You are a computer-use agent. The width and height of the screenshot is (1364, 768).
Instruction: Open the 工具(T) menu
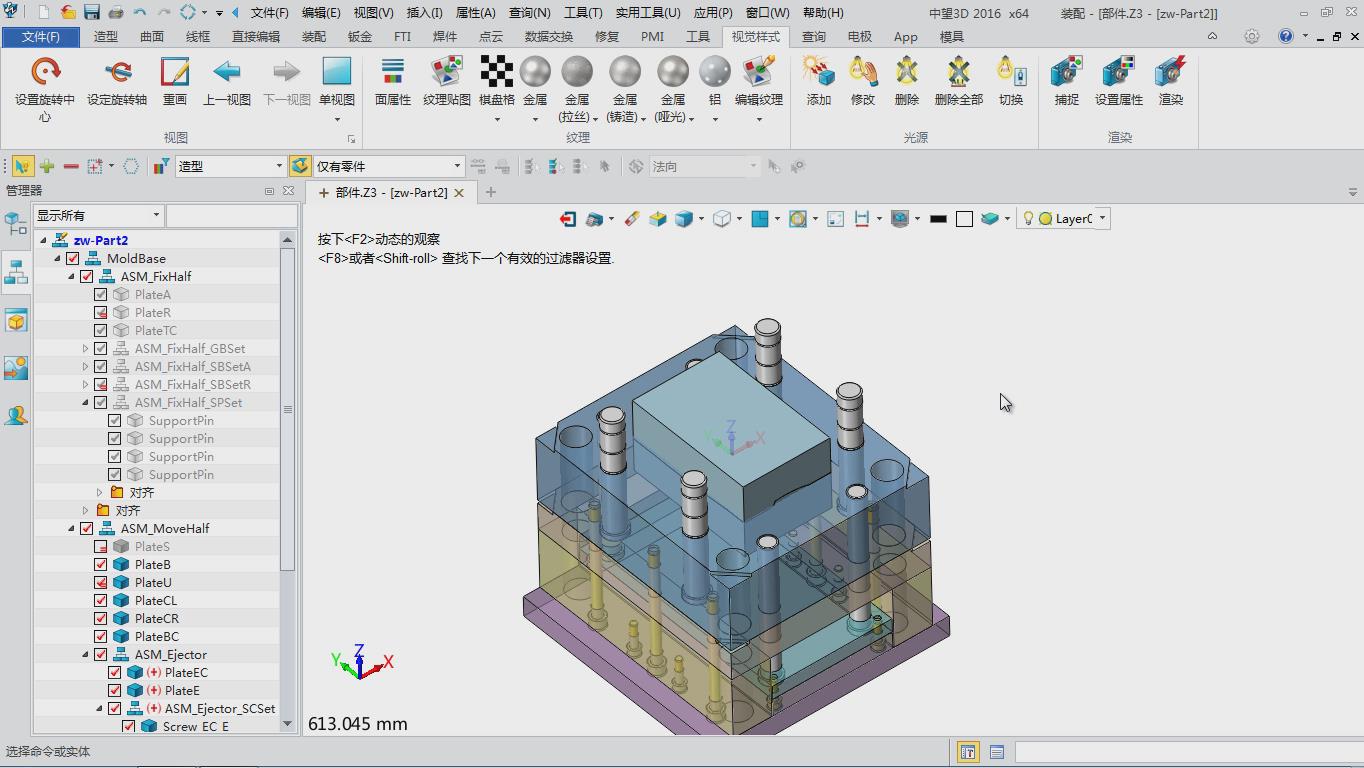pos(582,13)
